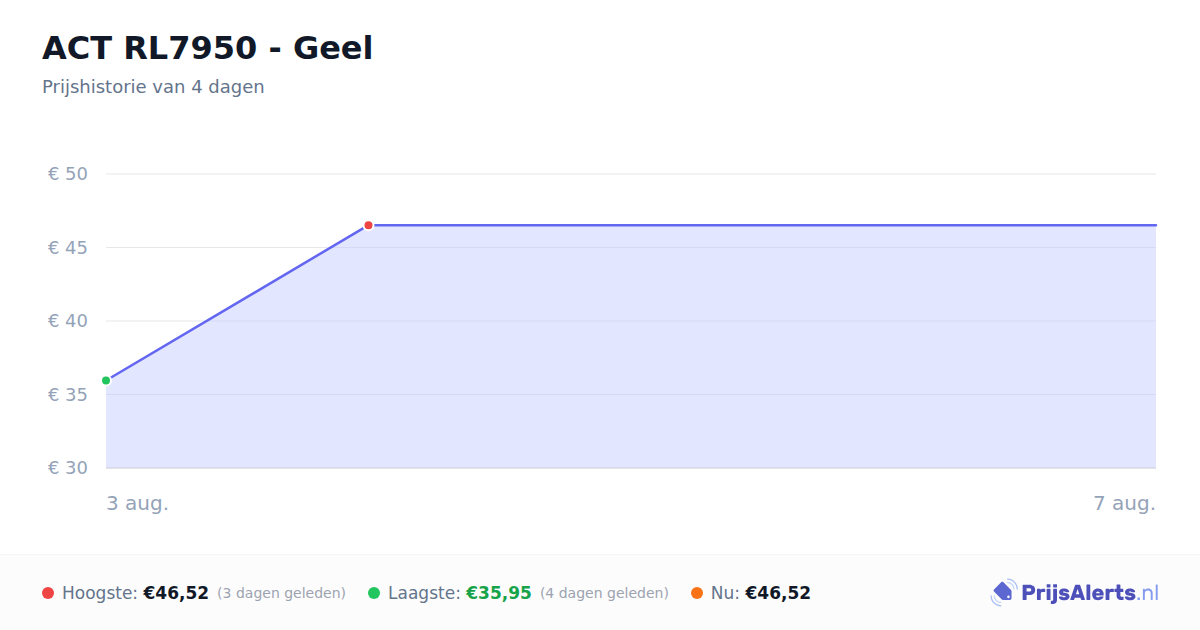Click the € 30 axis label
Image resolution: width=1200 pixels, height=630 pixels.
pos(68,468)
